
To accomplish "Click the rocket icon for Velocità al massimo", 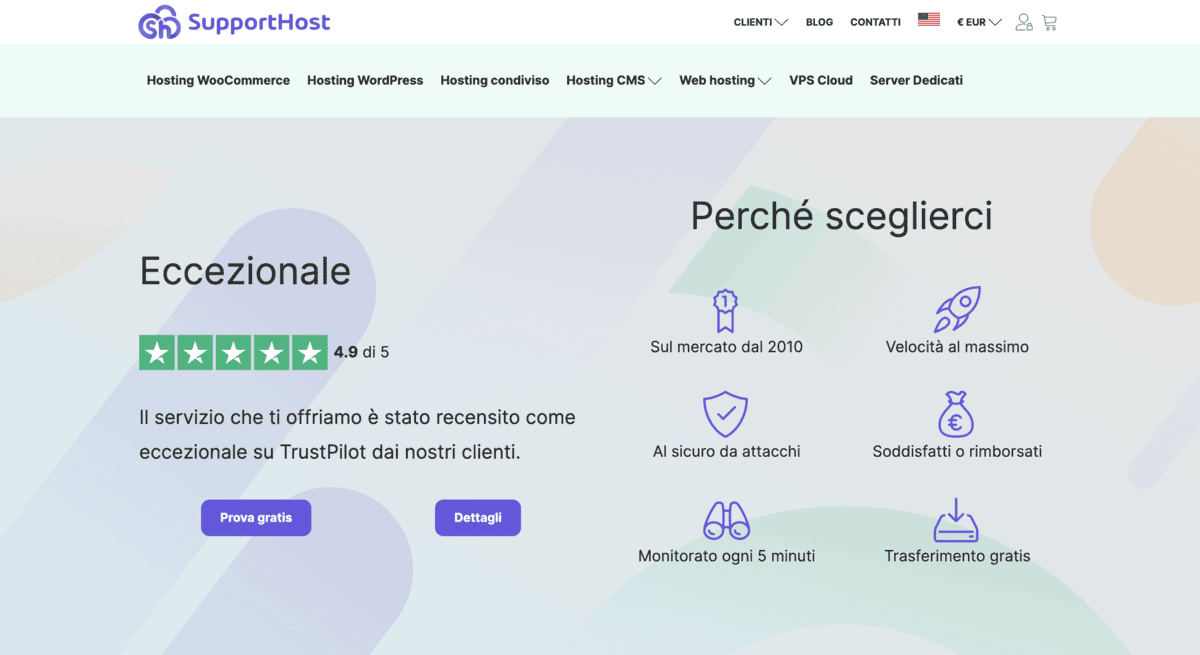I will (956, 310).
